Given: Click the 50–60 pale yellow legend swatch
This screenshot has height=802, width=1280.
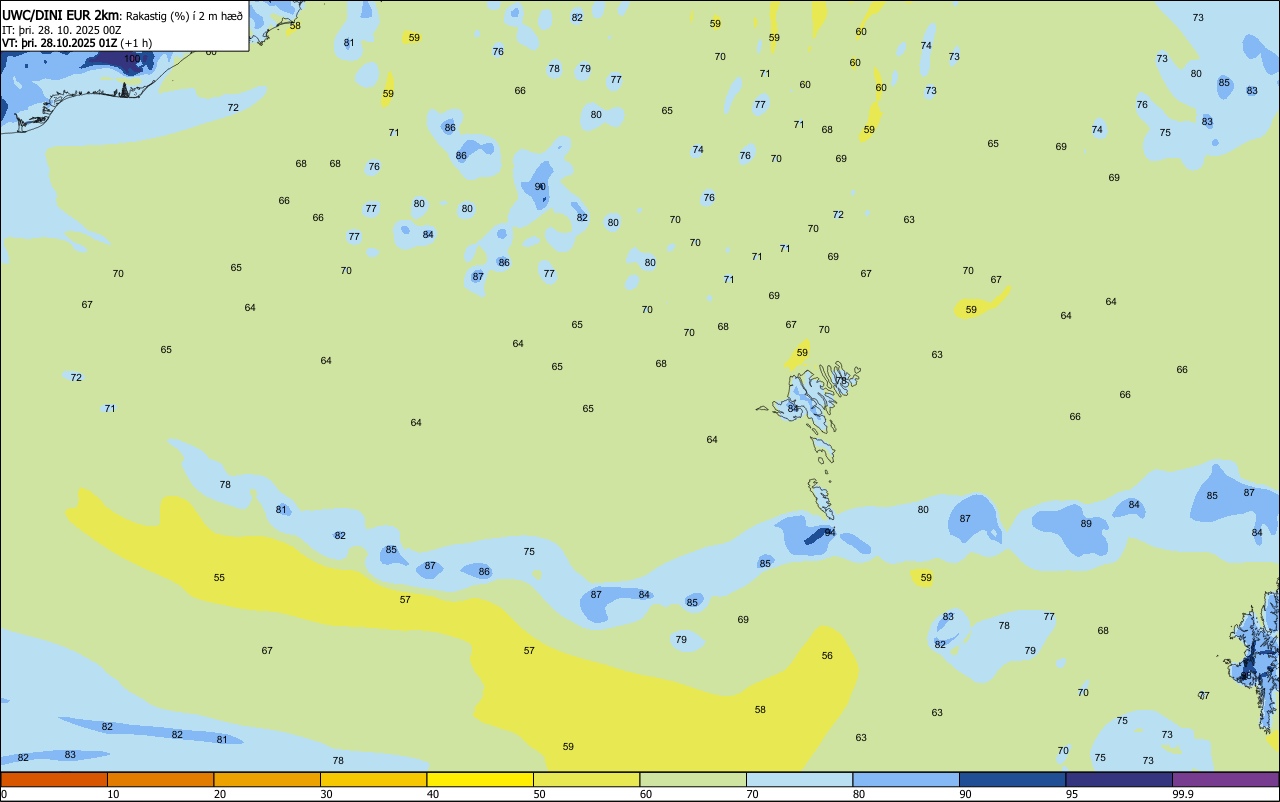Looking at the screenshot, I should [586, 779].
